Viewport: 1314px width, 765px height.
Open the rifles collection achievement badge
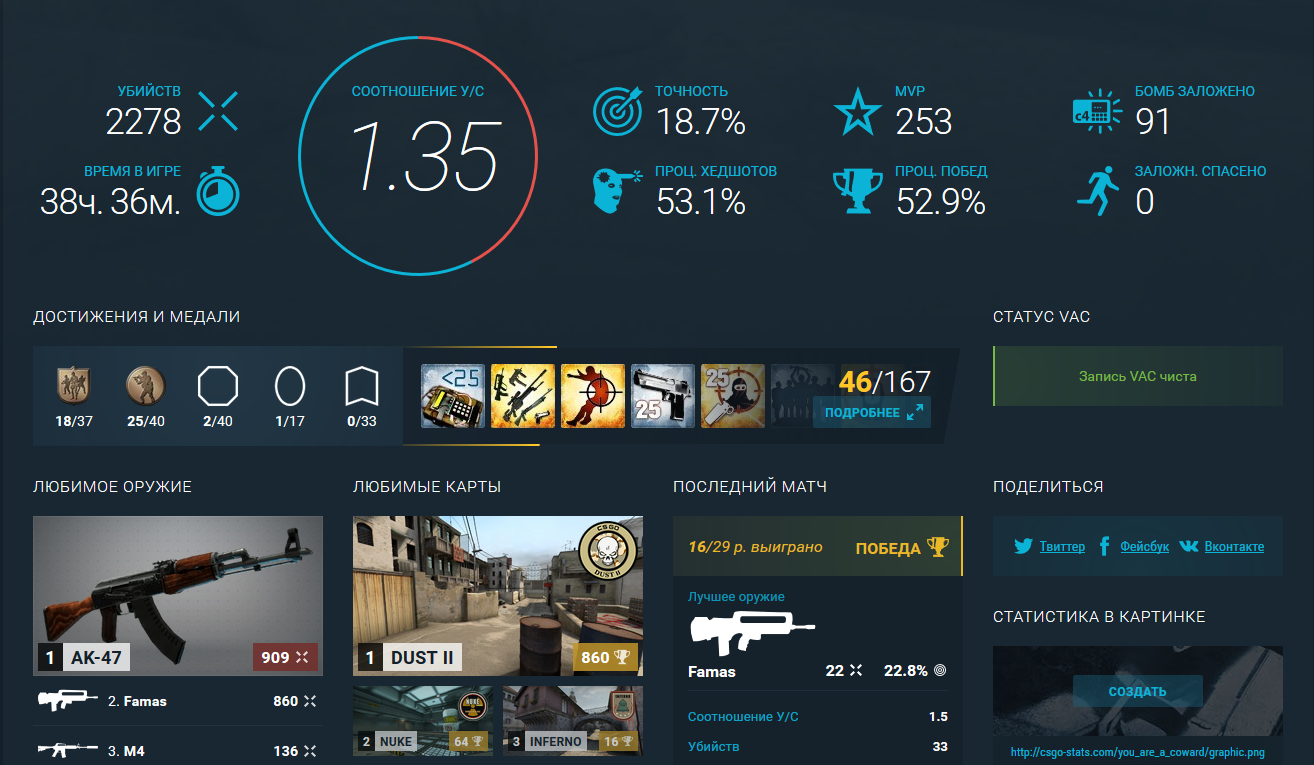(523, 396)
